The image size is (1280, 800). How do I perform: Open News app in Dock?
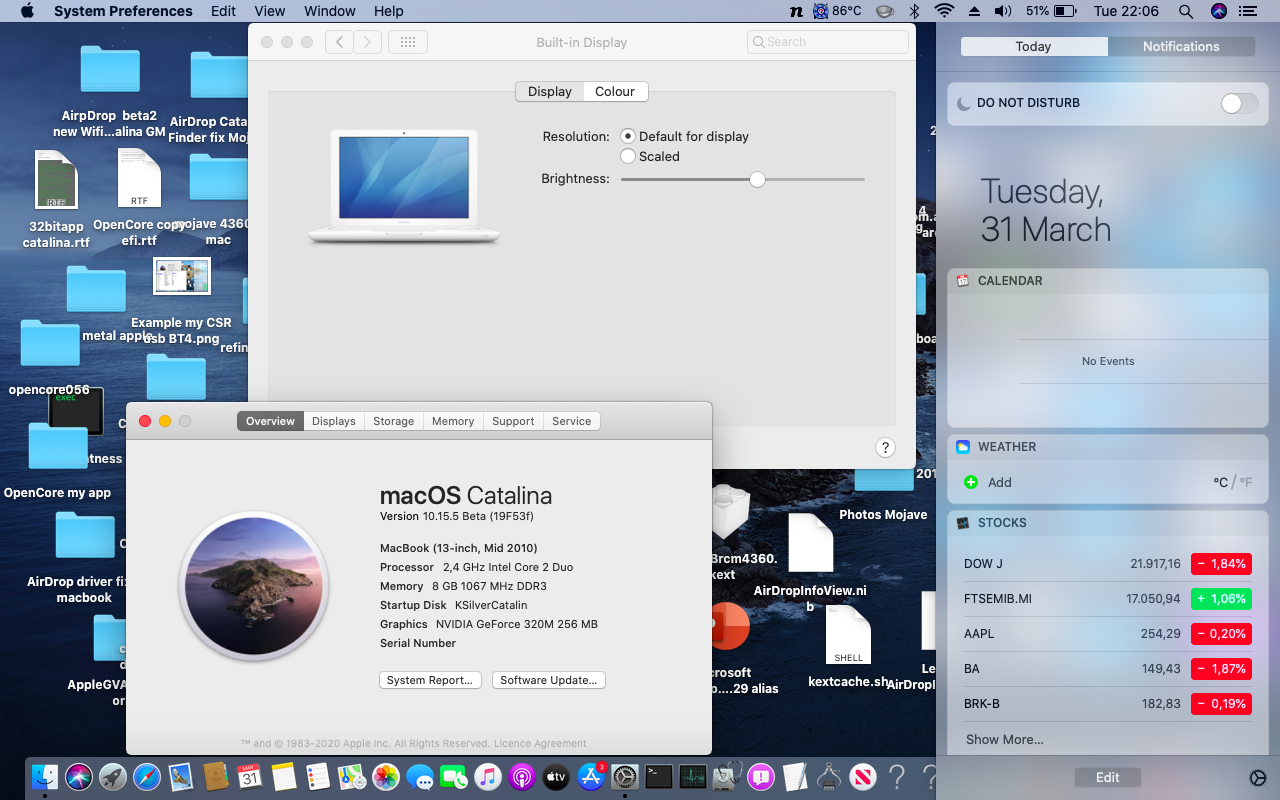coord(863,776)
